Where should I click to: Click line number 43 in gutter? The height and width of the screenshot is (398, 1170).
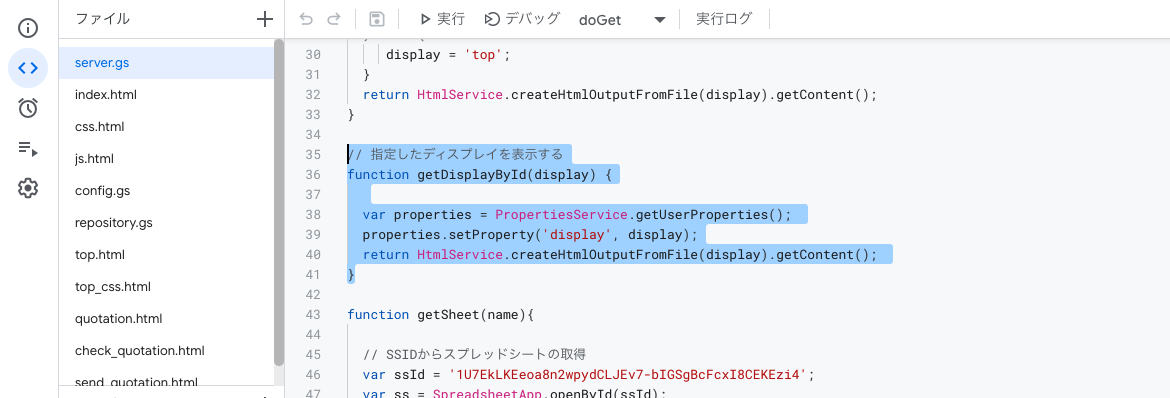click(x=313, y=314)
